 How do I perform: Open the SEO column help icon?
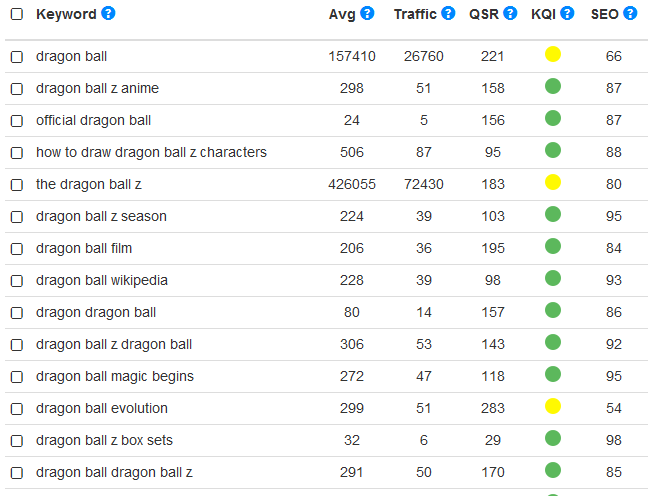tap(630, 13)
